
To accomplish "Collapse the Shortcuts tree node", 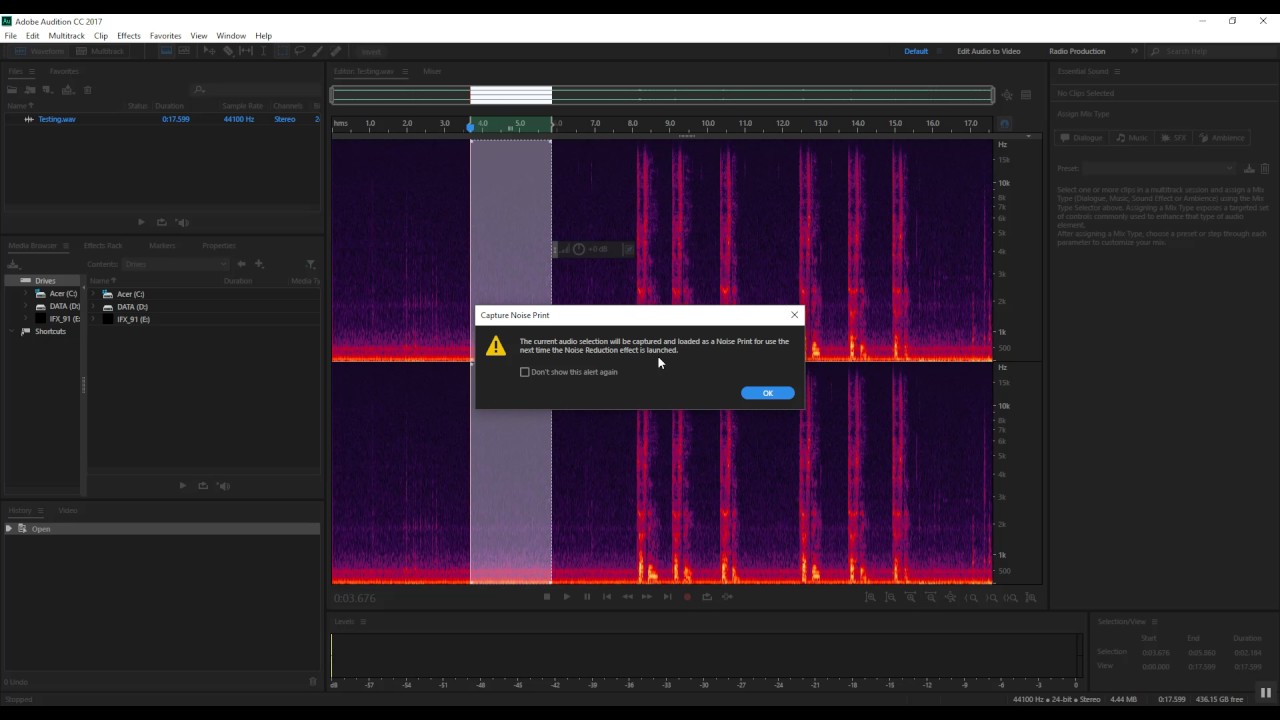I will [13, 331].
